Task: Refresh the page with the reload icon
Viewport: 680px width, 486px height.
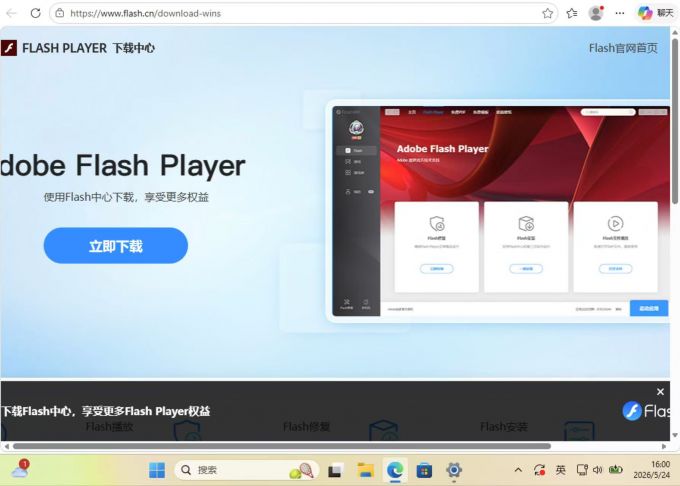Action: [36, 13]
